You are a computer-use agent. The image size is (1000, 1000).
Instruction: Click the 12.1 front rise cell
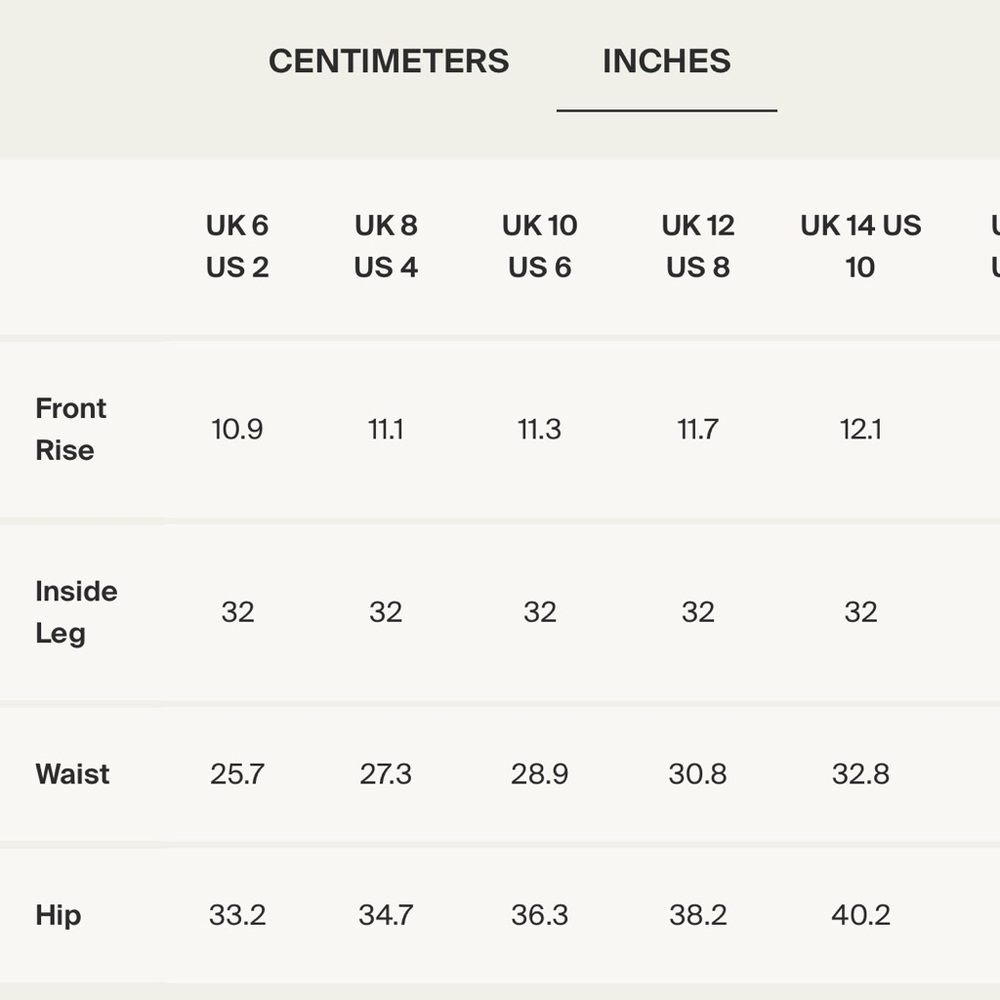point(860,429)
